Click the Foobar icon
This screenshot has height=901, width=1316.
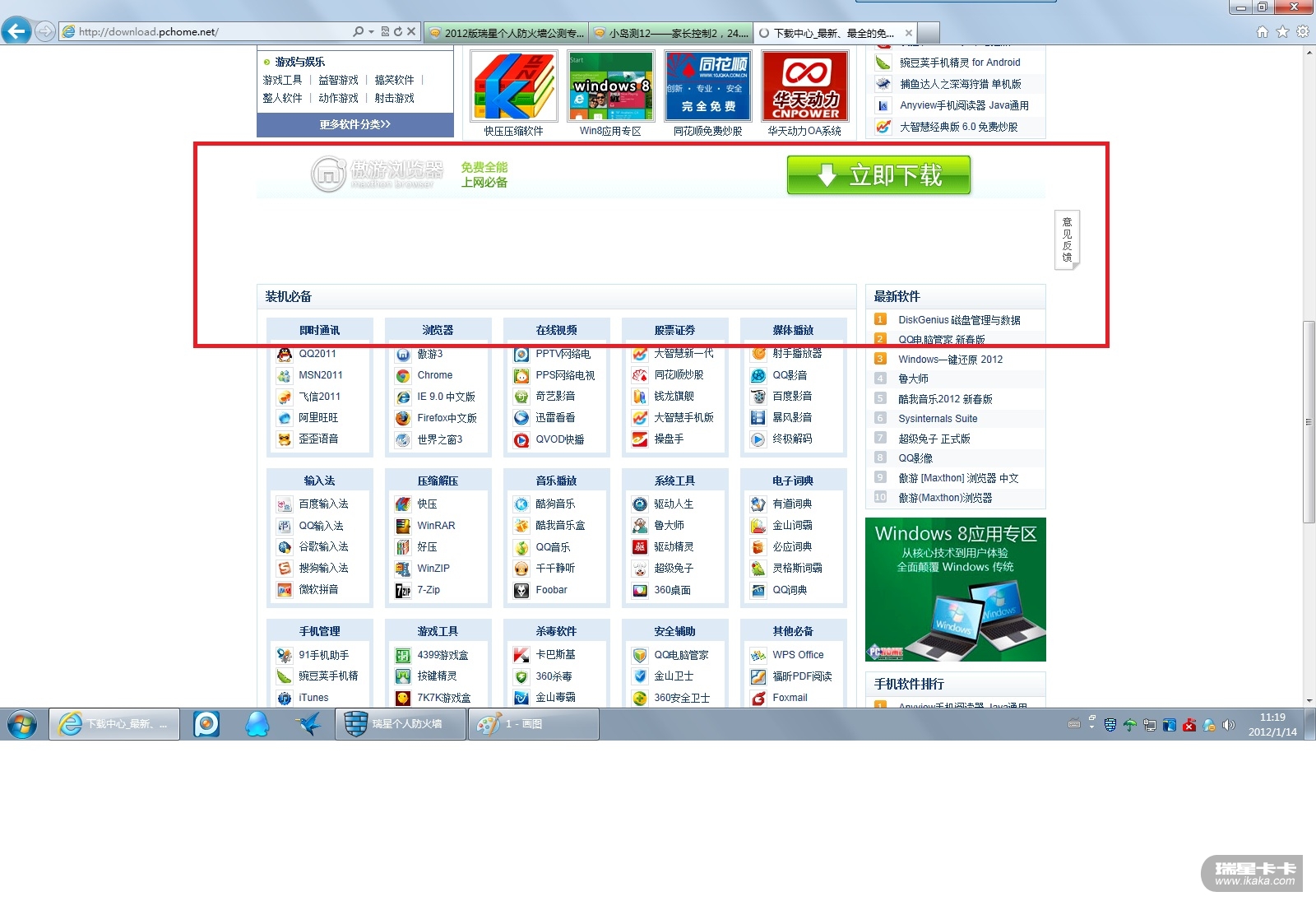521,590
